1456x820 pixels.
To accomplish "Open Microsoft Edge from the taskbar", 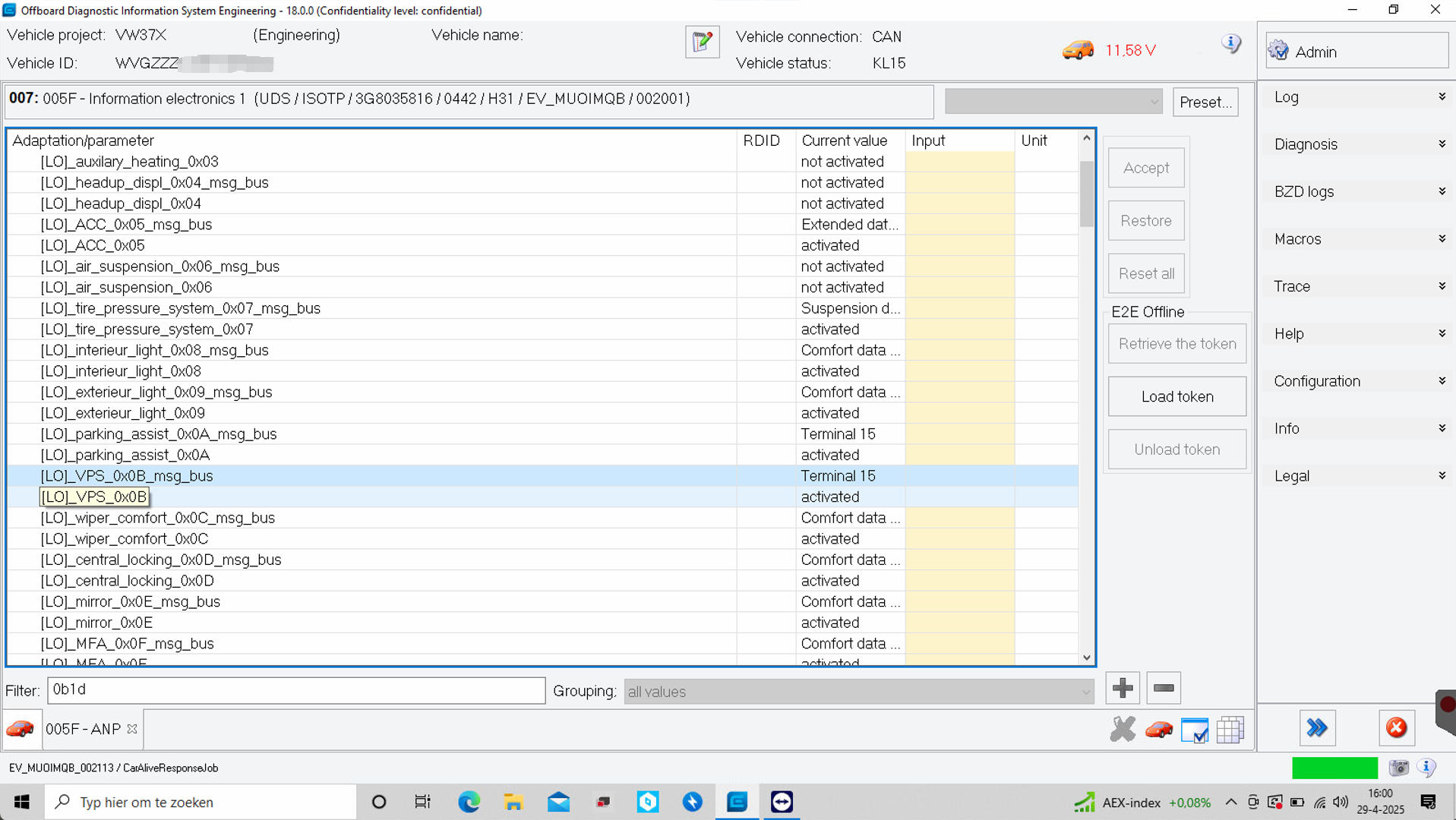I will [x=469, y=802].
